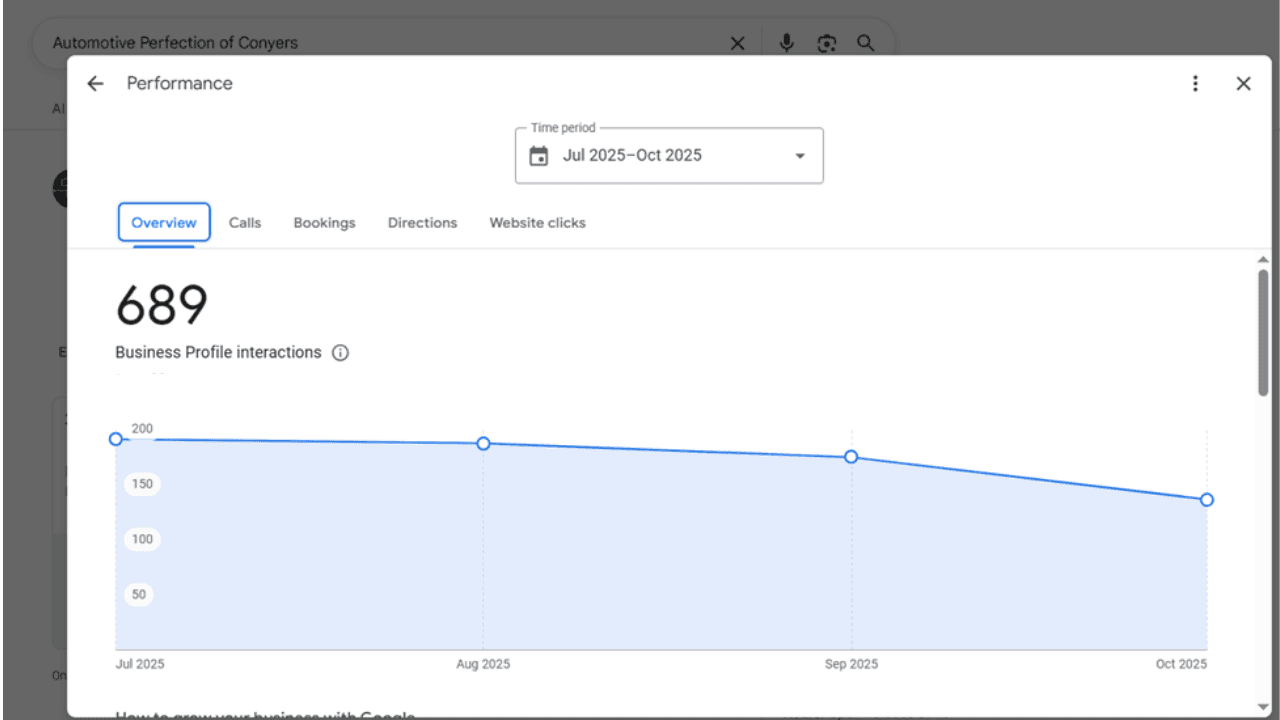The width and height of the screenshot is (1280, 720).
Task: Expand the Time period dropdown arrow
Action: click(799, 156)
